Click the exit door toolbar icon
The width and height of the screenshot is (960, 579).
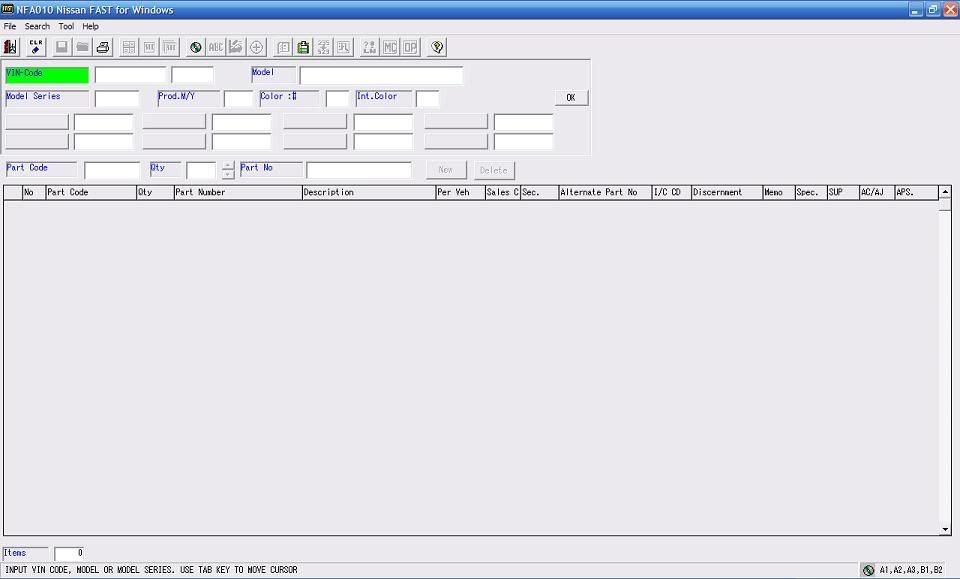coord(10,47)
